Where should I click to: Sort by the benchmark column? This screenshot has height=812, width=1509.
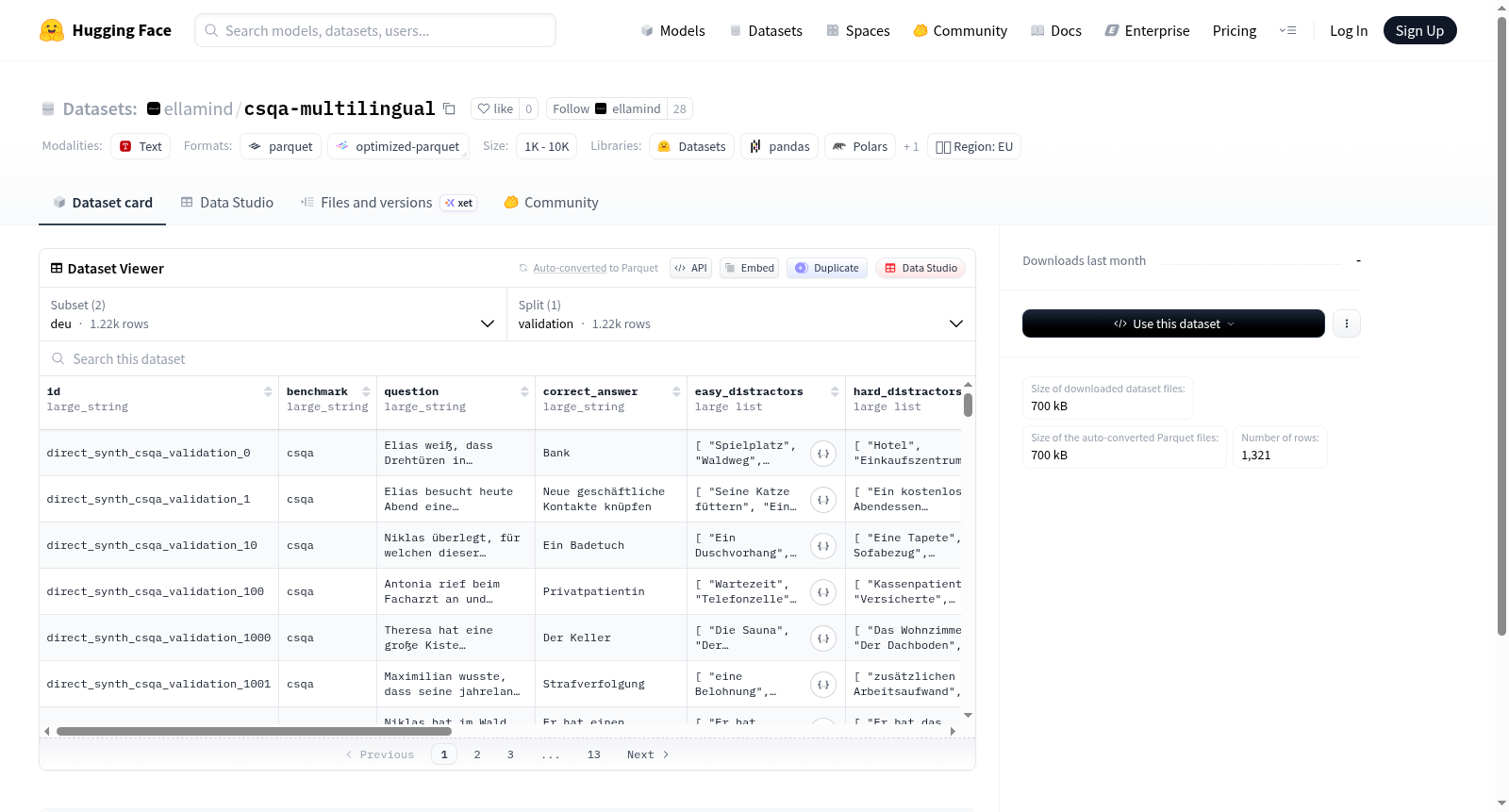(x=366, y=391)
